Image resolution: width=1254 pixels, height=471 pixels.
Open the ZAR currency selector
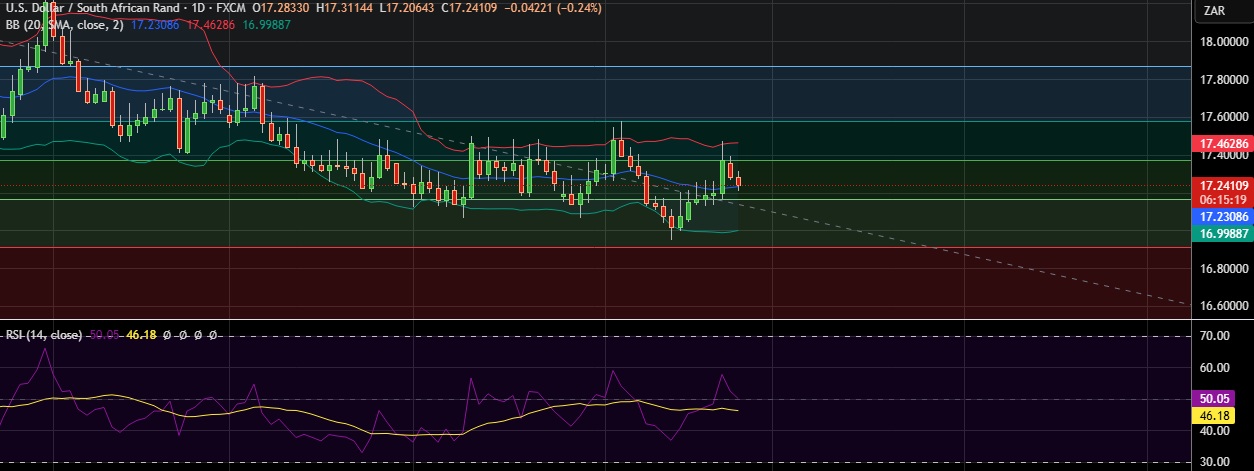(x=1215, y=11)
